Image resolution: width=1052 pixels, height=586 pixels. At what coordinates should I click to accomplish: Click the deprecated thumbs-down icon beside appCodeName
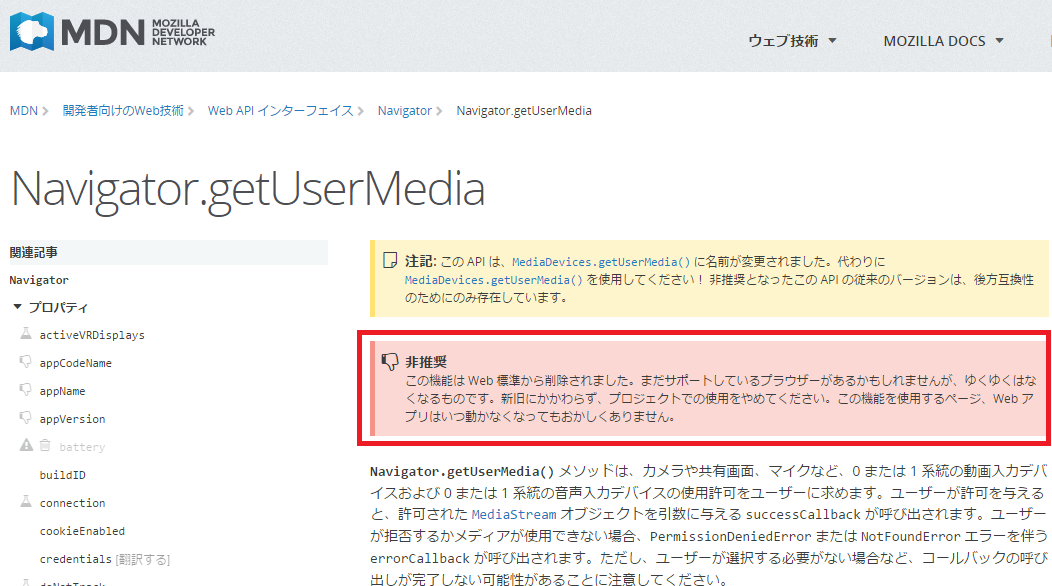click(x=25, y=362)
